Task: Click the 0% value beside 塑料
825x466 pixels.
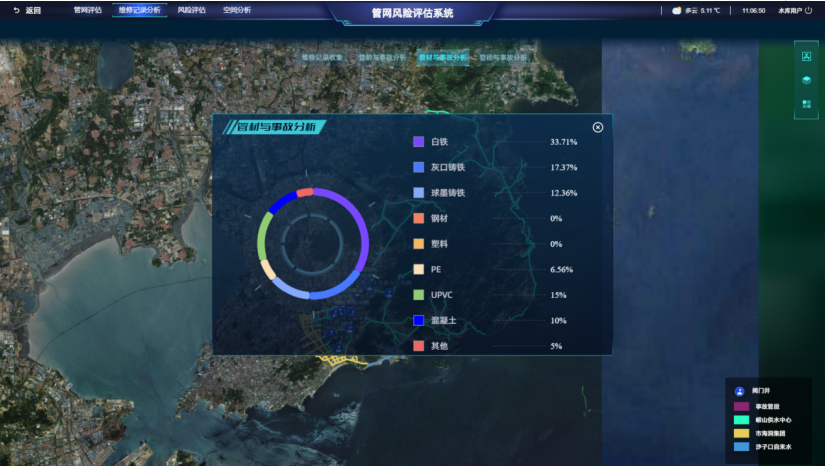Action: (556, 244)
